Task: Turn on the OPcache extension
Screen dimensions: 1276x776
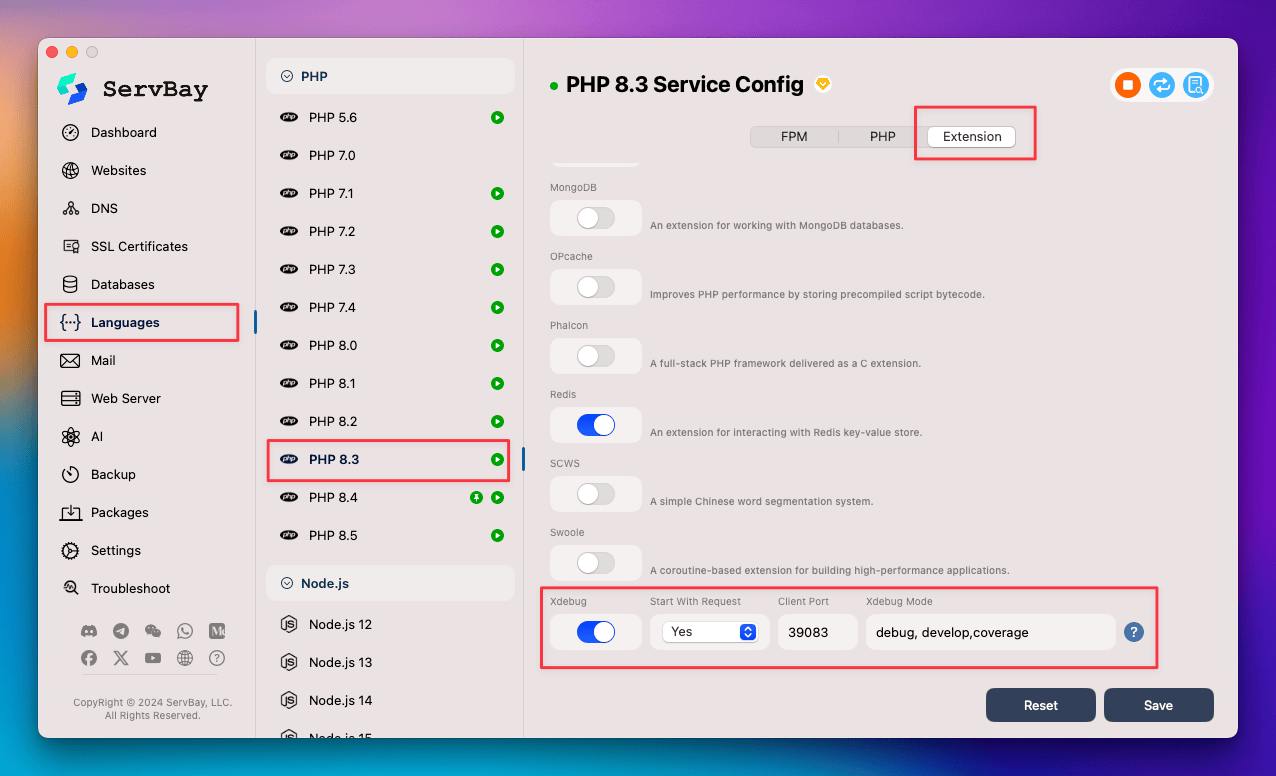Action: pos(596,287)
